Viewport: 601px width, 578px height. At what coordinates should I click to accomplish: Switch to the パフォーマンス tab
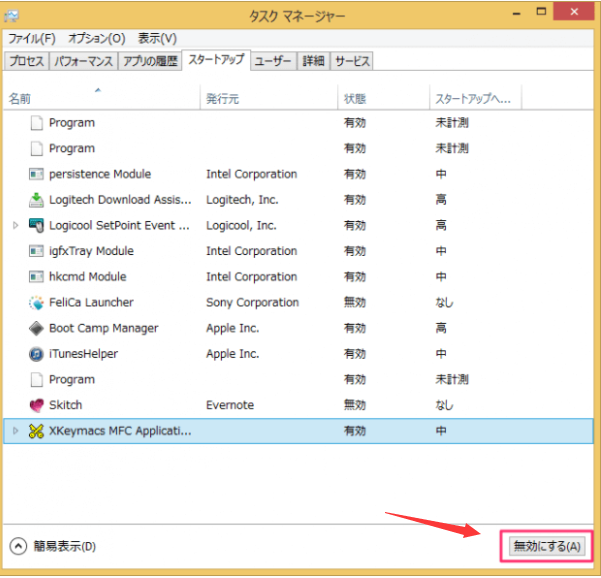tap(84, 61)
